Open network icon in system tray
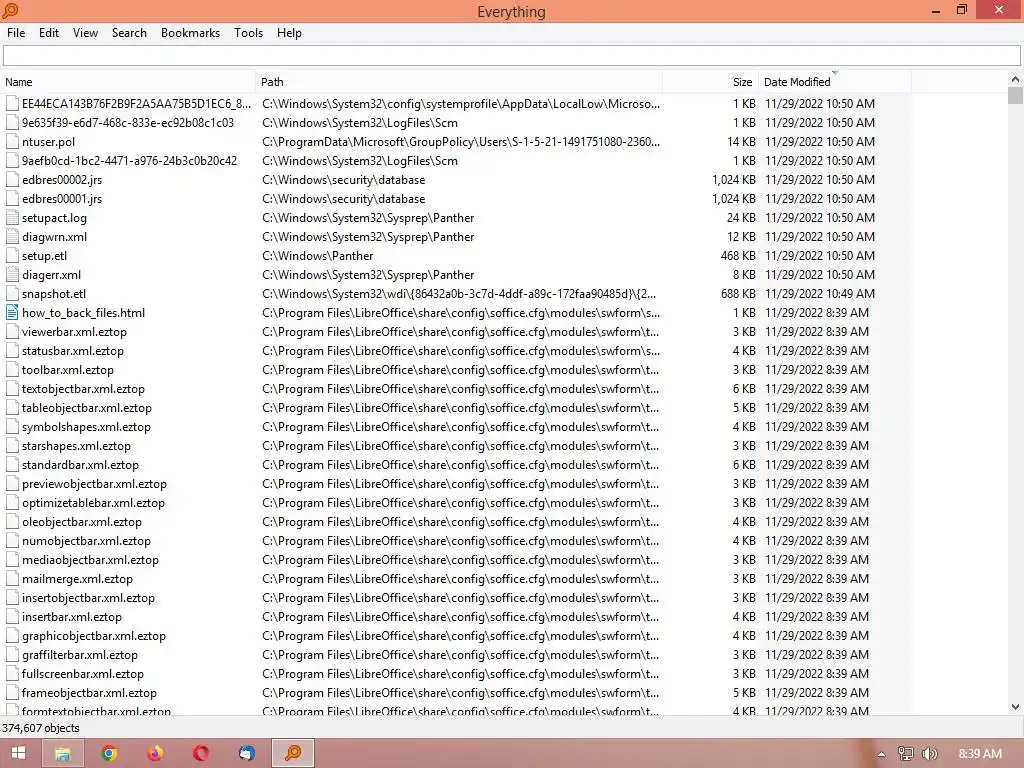This screenshot has height=768, width=1024. coord(905,754)
